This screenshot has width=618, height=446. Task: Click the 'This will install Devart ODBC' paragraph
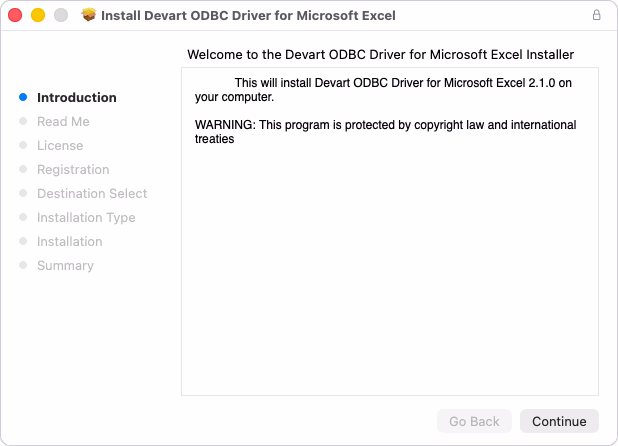click(x=383, y=90)
